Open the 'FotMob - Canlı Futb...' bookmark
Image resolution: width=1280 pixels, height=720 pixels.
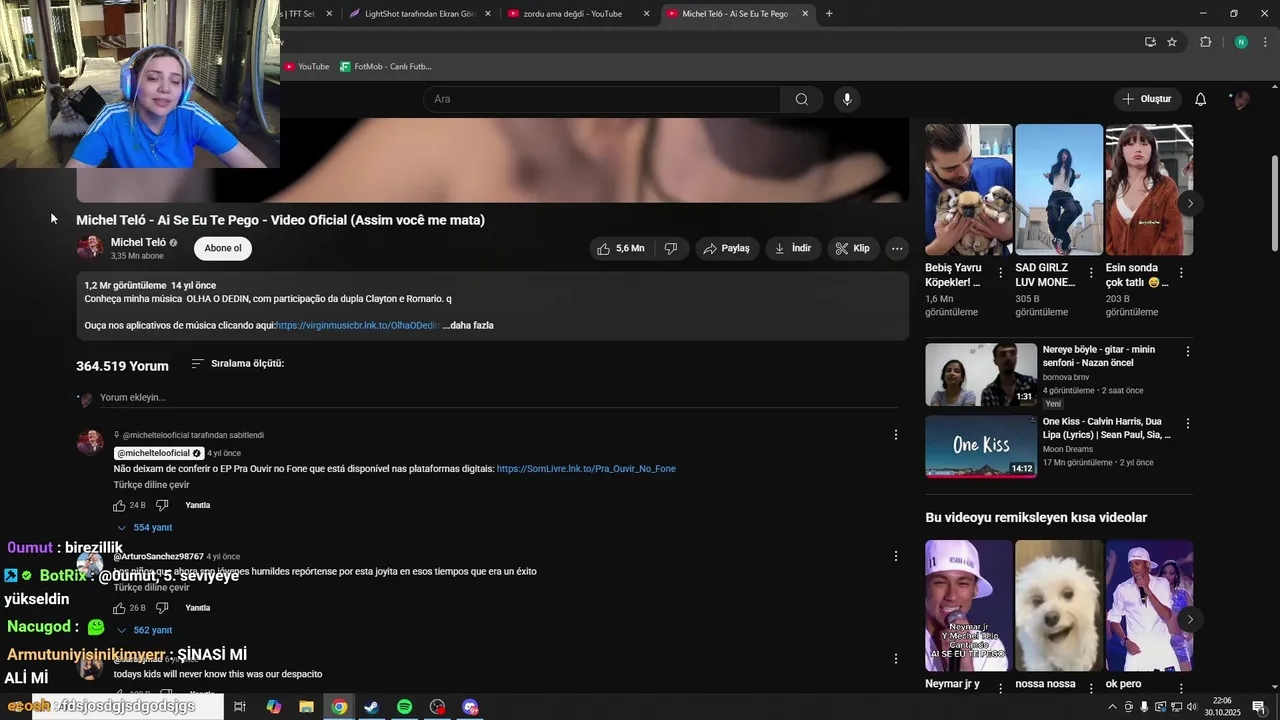coord(385,67)
